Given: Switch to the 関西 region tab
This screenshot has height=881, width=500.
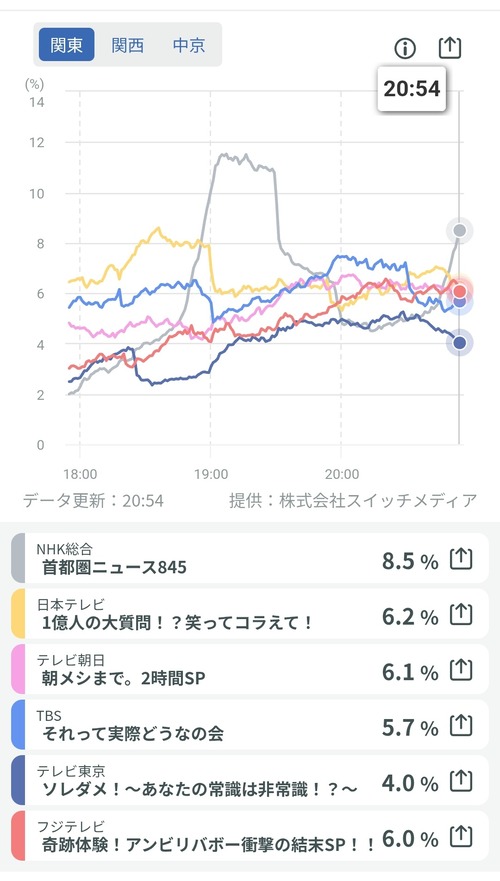Looking at the screenshot, I should coord(128,45).
